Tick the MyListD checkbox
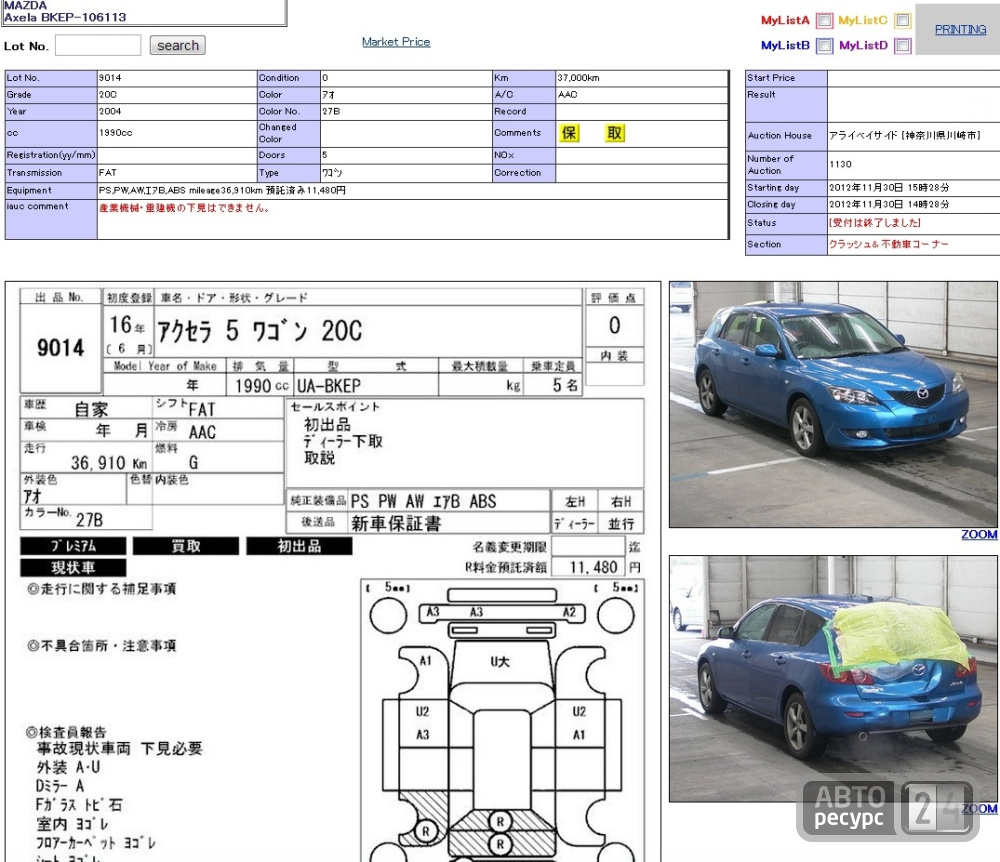 coord(902,45)
